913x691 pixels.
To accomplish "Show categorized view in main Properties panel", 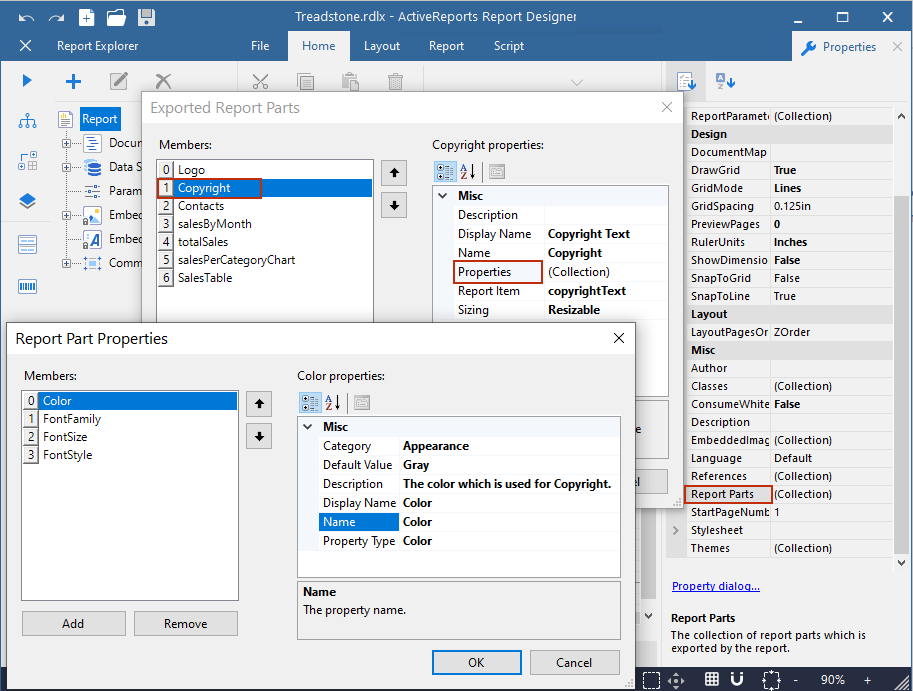I will click(x=687, y=81).
